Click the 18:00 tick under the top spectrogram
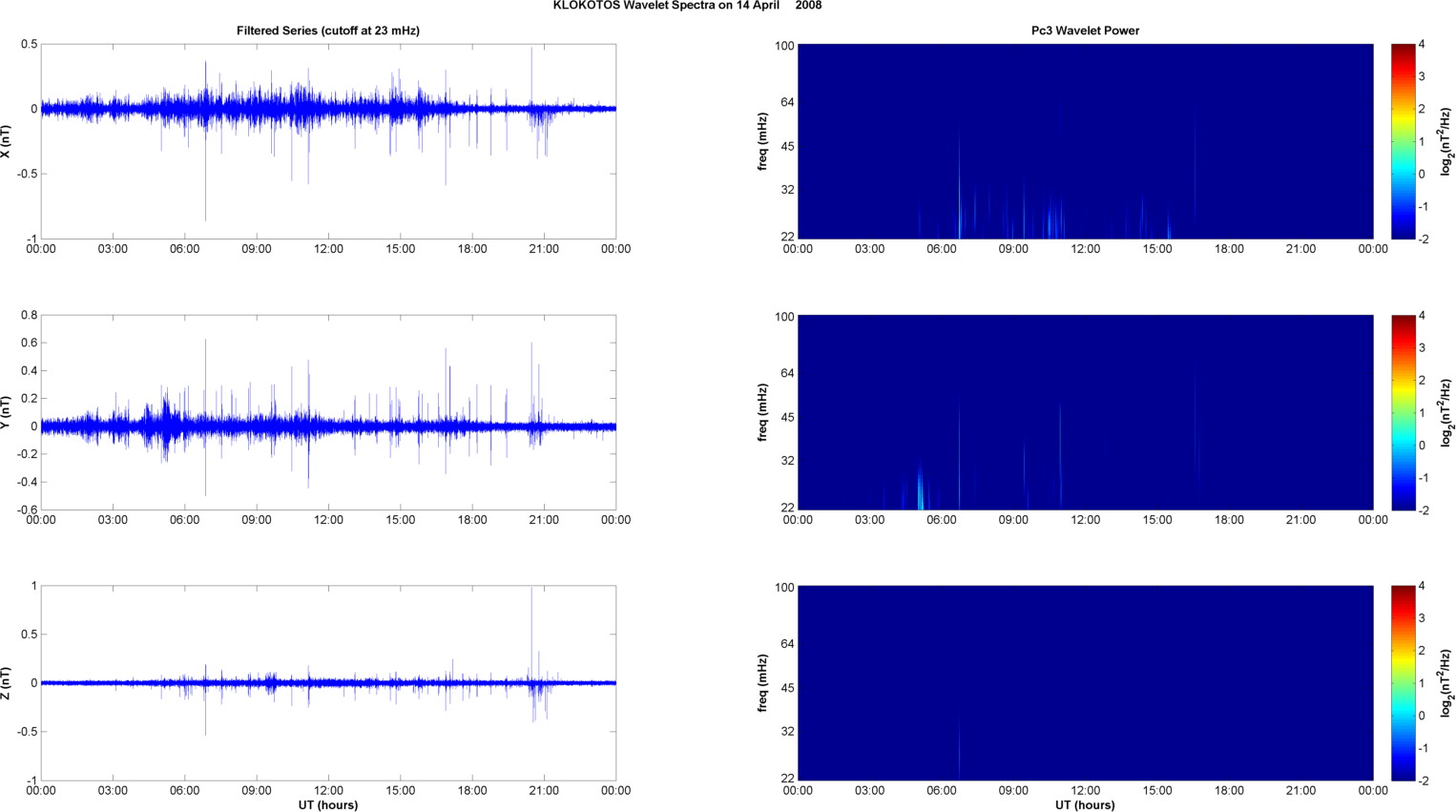 tap(1229, 249)
